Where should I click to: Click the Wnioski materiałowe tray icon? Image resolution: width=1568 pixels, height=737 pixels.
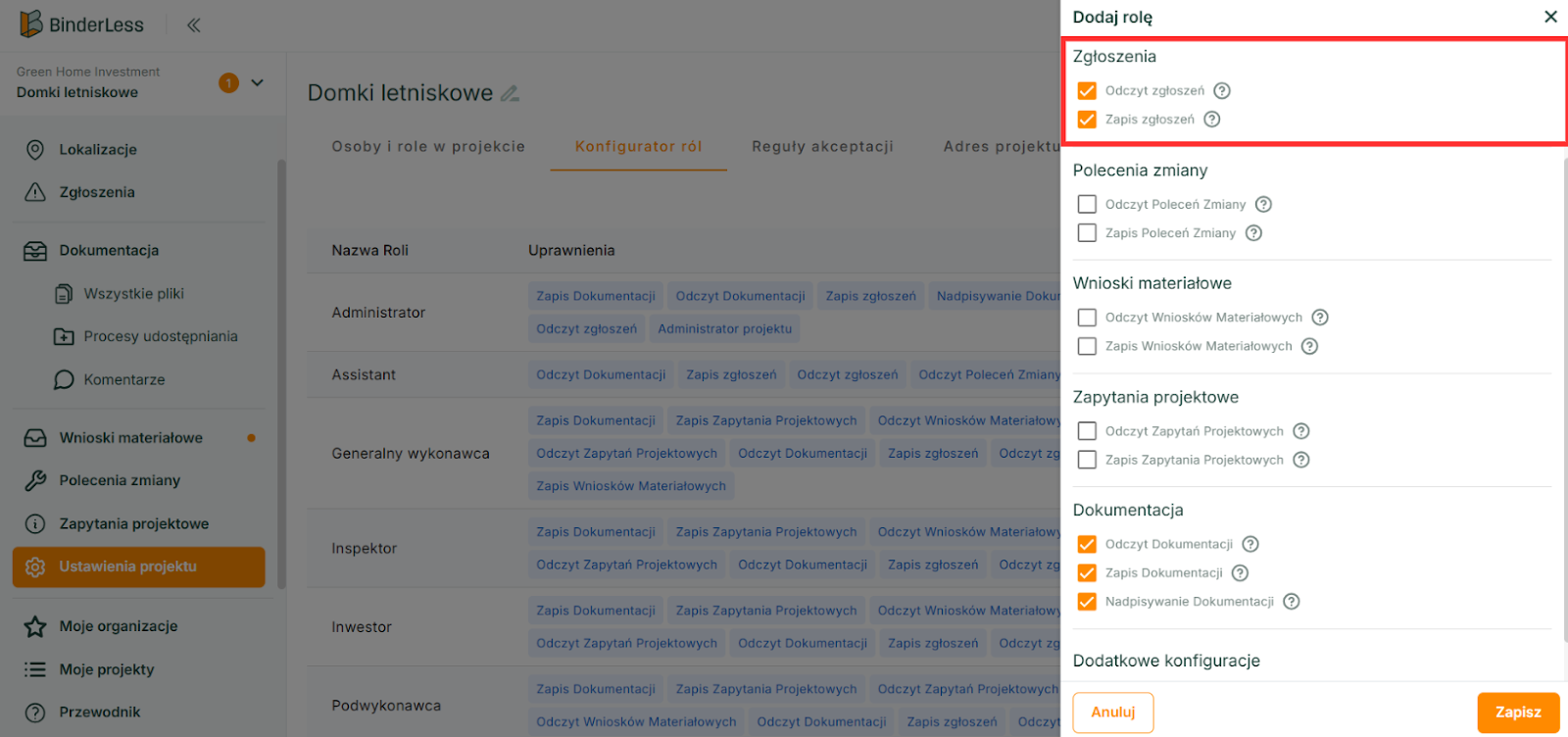pyautogui.click(x=35, y=438)
